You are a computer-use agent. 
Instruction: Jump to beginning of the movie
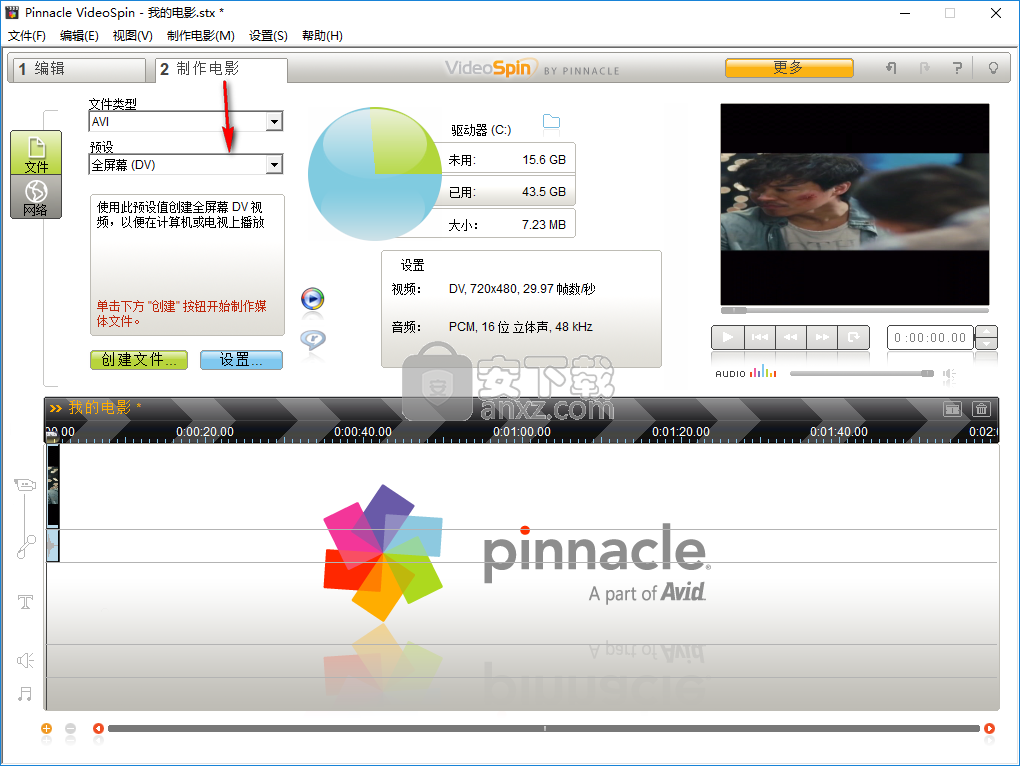[760, 337]
